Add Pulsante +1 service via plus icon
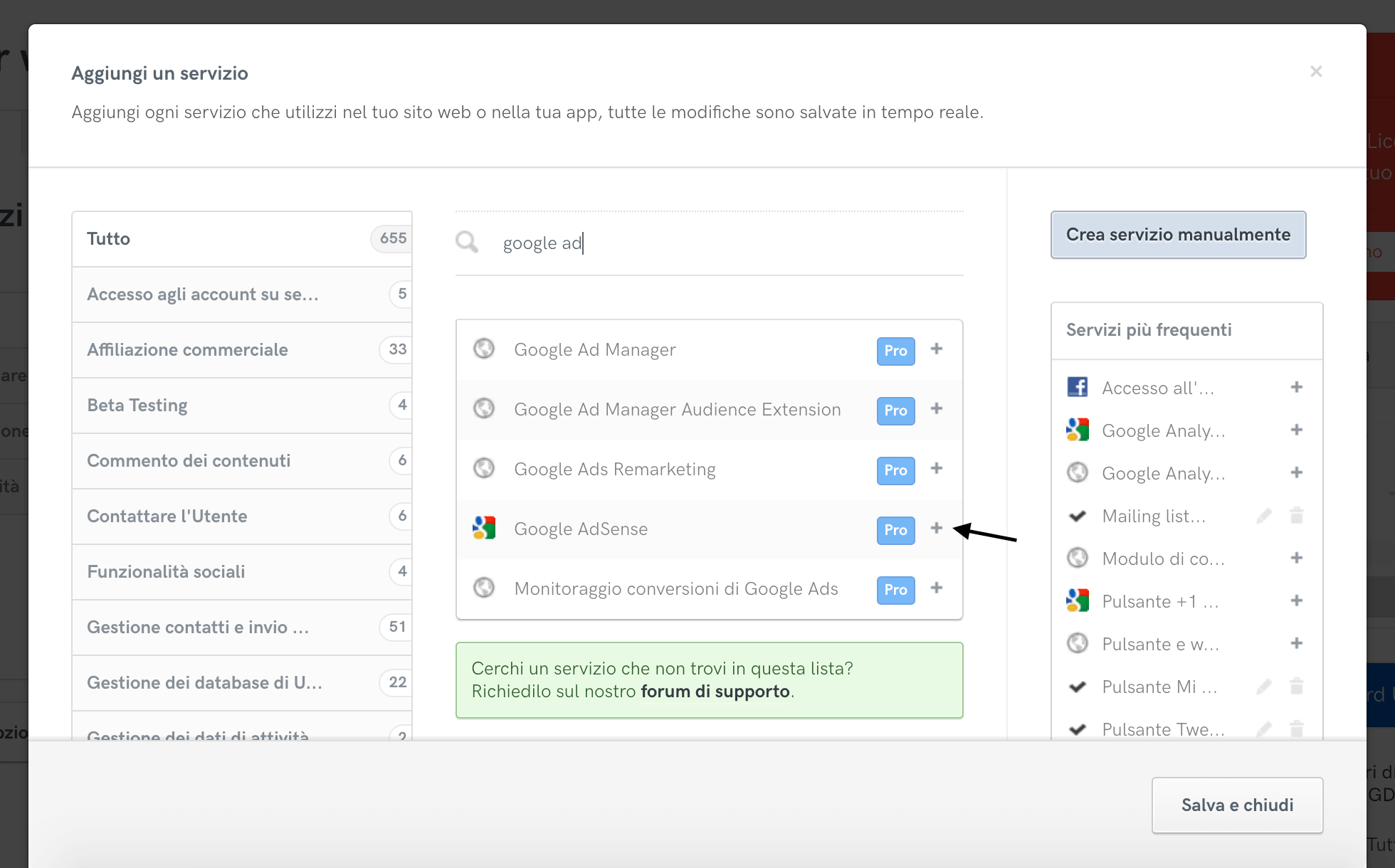Image resolution: width=1395 pixels, height=868 pixels. (1297, 600)
